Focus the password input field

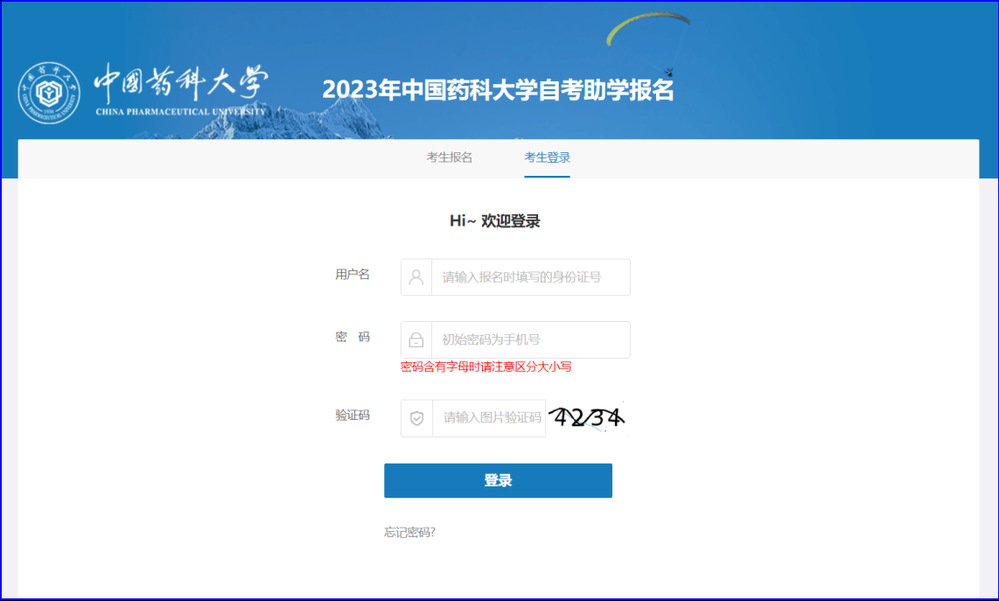pos(530,340)
